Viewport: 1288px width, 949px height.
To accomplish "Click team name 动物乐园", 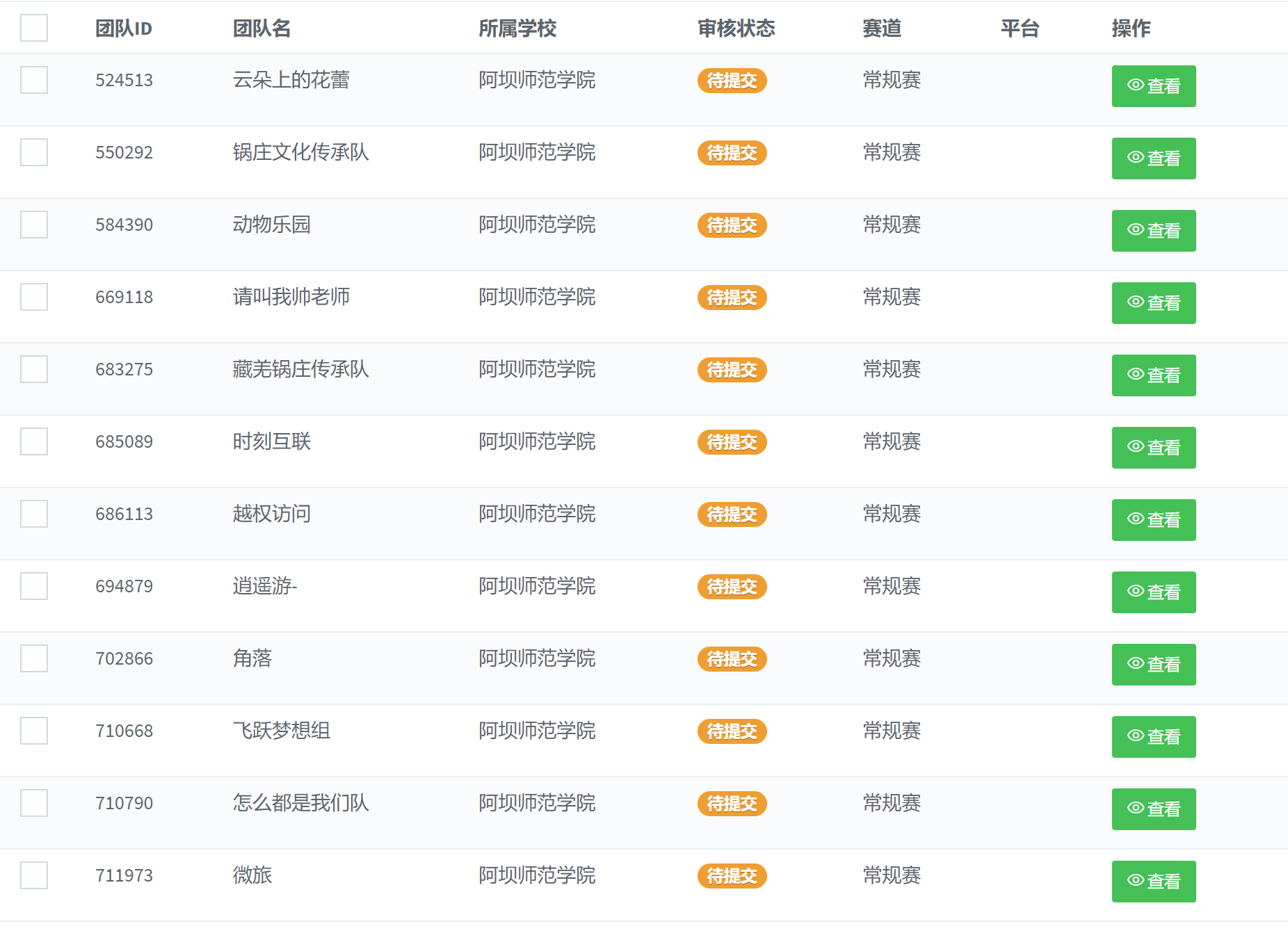I will tap(272, 225).
